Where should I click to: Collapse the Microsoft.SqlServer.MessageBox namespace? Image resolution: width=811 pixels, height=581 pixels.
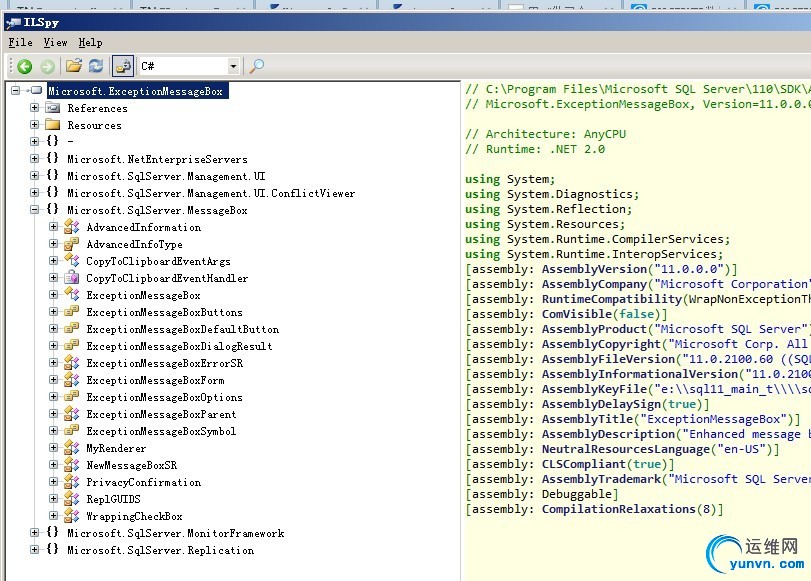pos(35,210)
